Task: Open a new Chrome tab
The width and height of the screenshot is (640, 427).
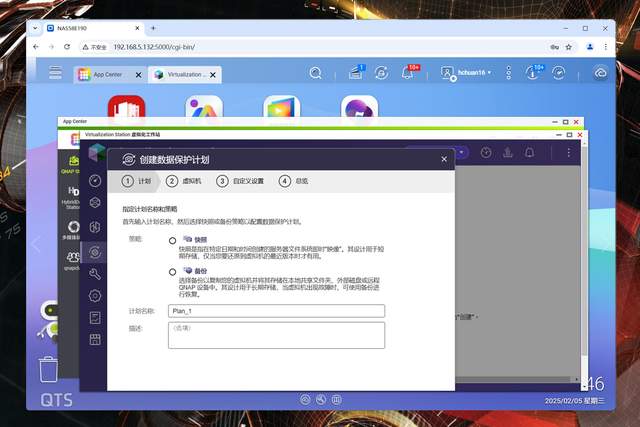Action: click(153, 28)
